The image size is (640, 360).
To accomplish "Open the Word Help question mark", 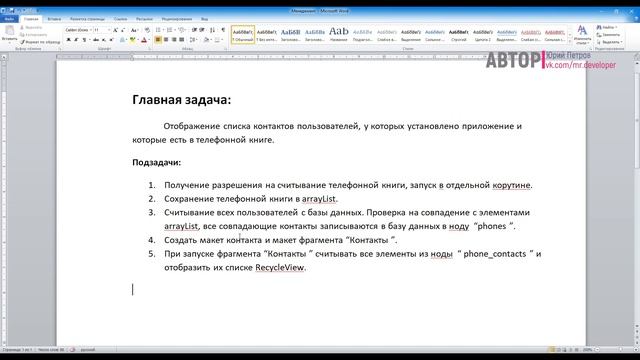I will [636, 19].
